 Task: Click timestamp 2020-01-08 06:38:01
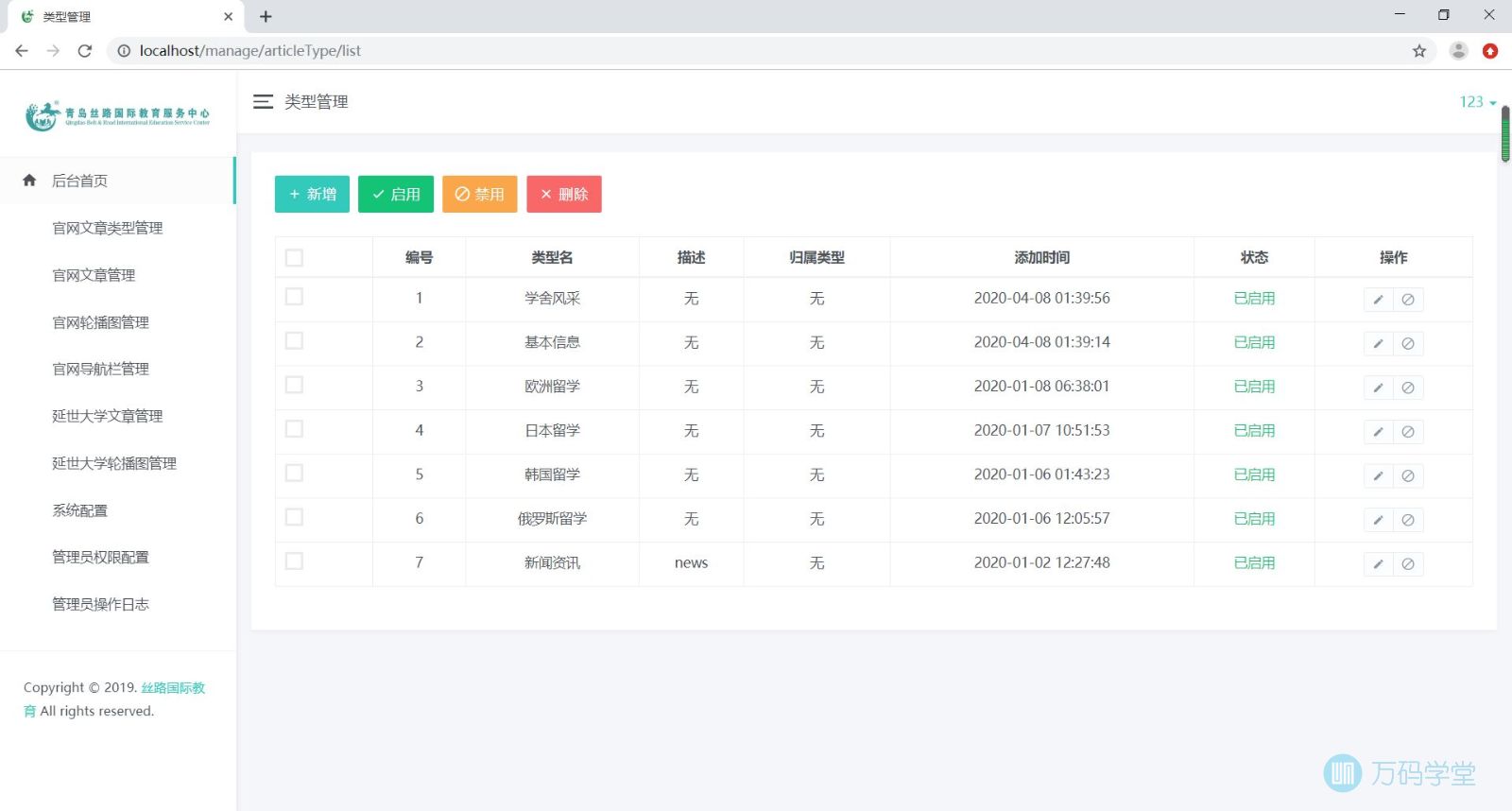[1041, 386]
